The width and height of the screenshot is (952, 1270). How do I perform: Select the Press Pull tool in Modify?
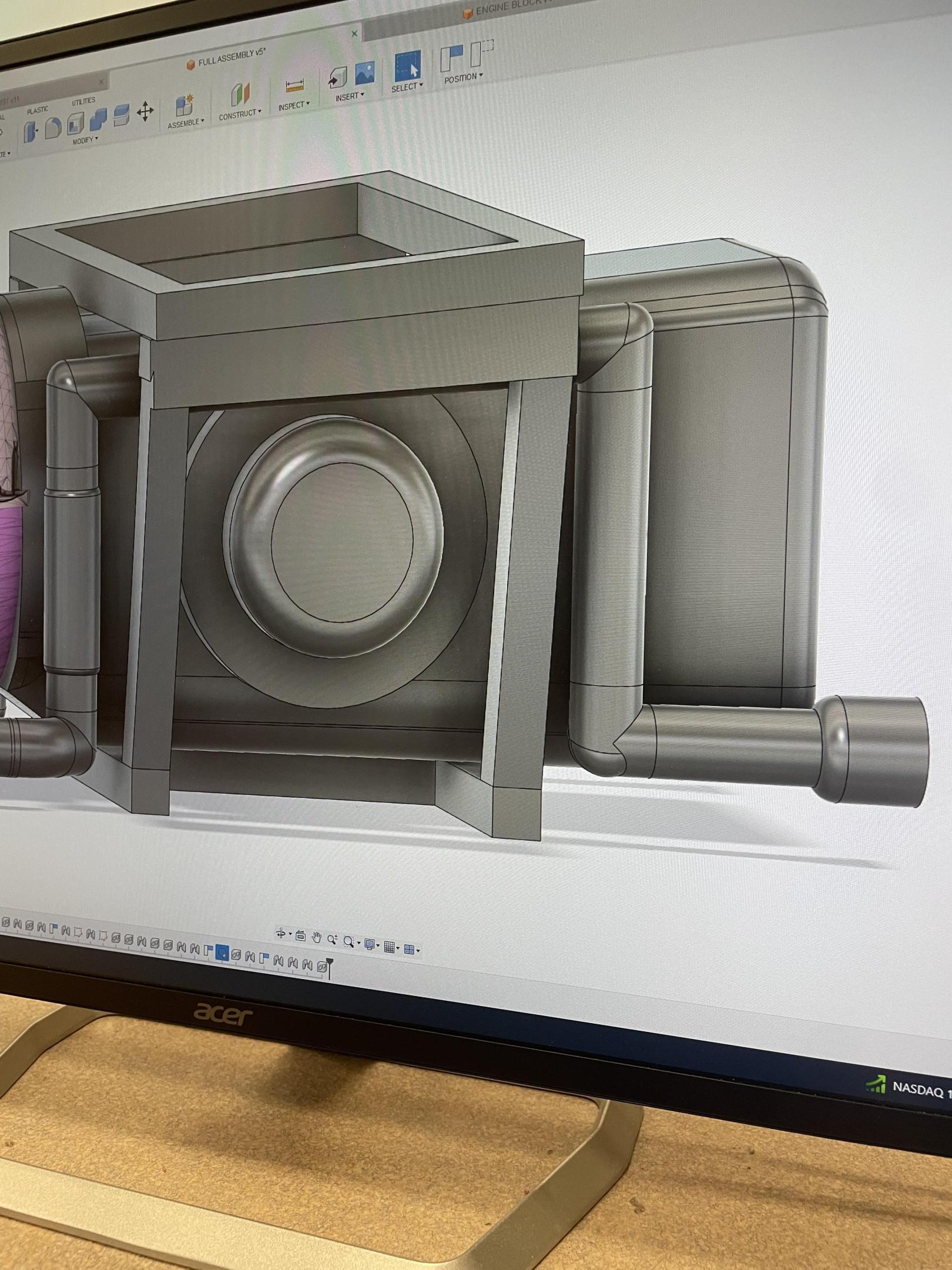pos(31,131)
